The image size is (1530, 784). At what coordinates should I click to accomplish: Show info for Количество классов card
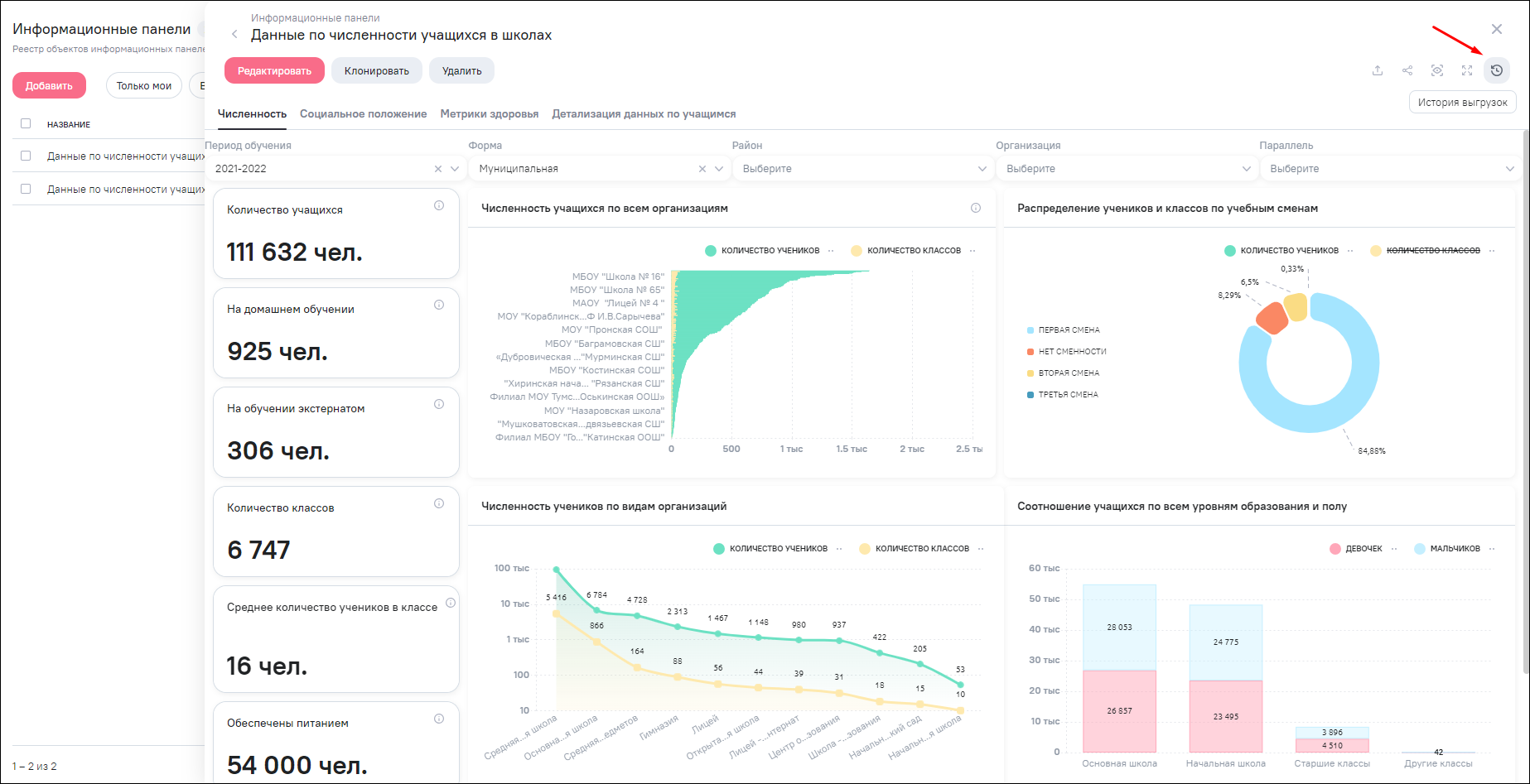click(439, 503)
